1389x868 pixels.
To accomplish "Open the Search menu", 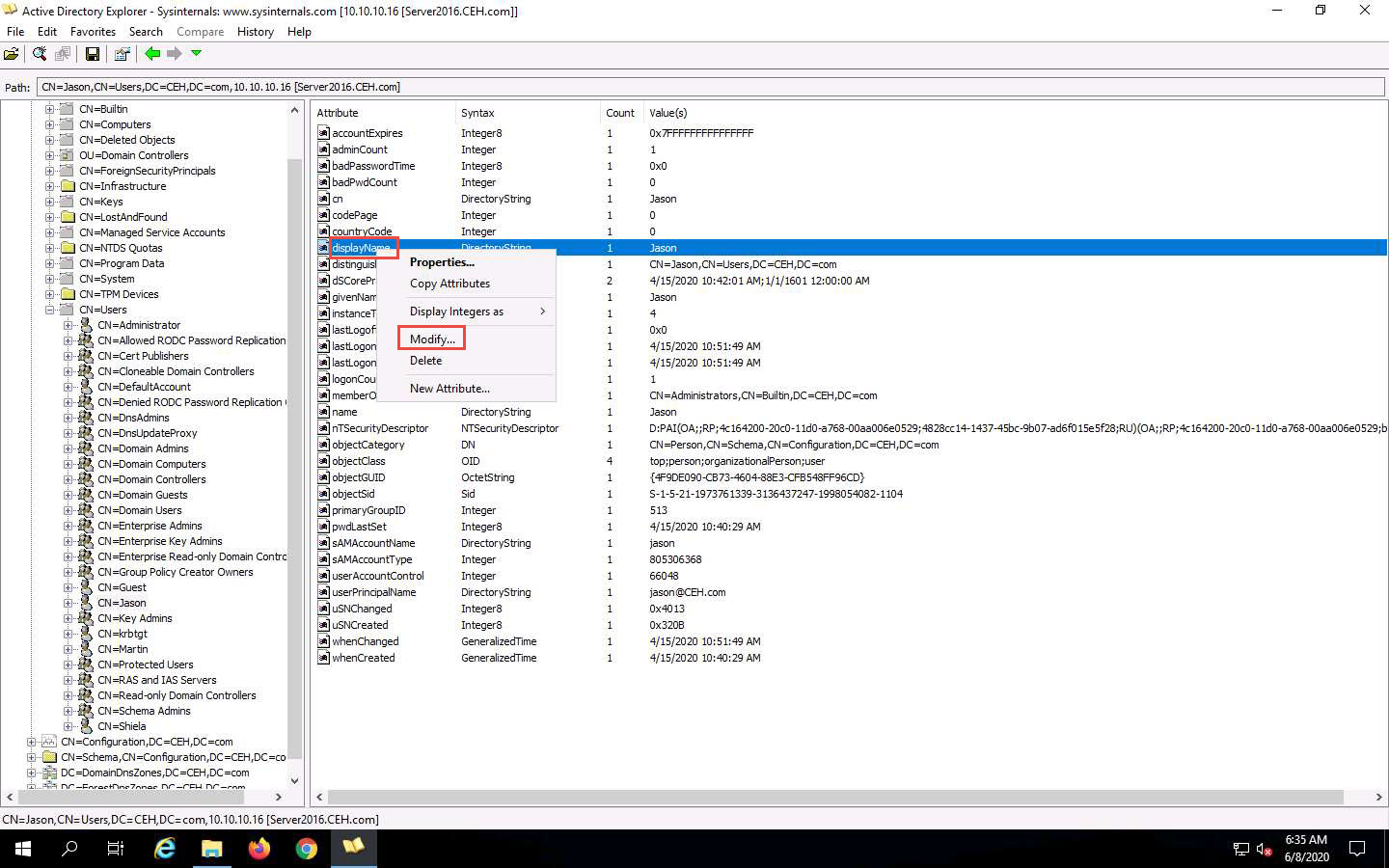I will click(146, 32).
